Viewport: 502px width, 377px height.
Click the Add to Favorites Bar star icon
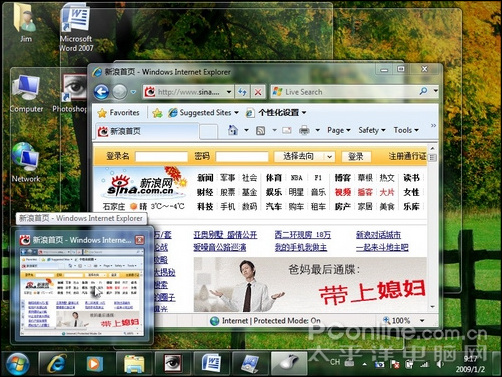click(157, 113)
